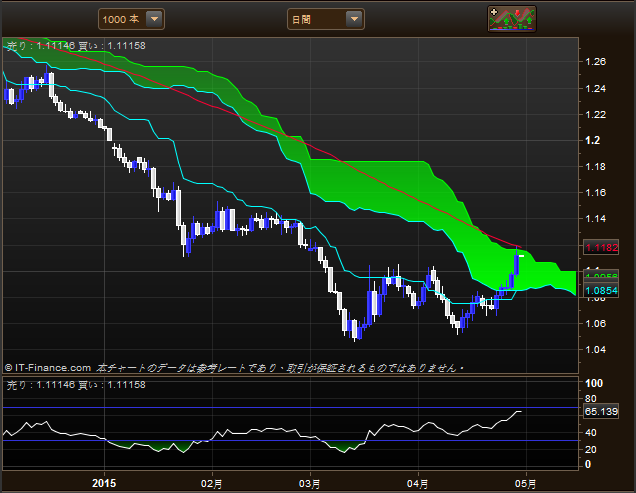Image resolution: width=636 pixels, height=493 pixels.
Task: Select the 1.14 price axis label
Action: tap(595, 219)
